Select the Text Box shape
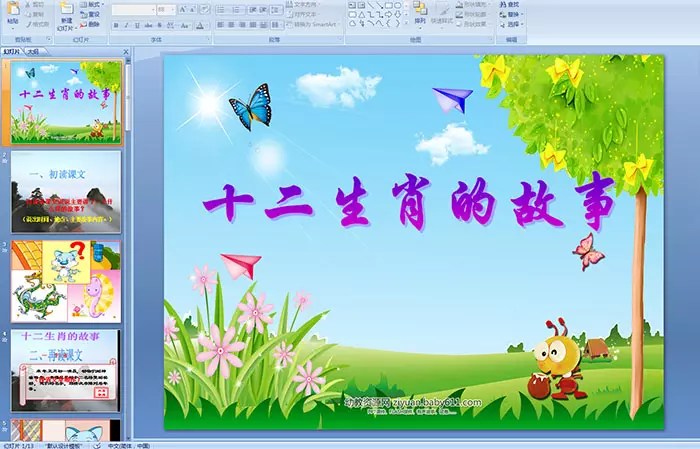 (x=353, y=5)
